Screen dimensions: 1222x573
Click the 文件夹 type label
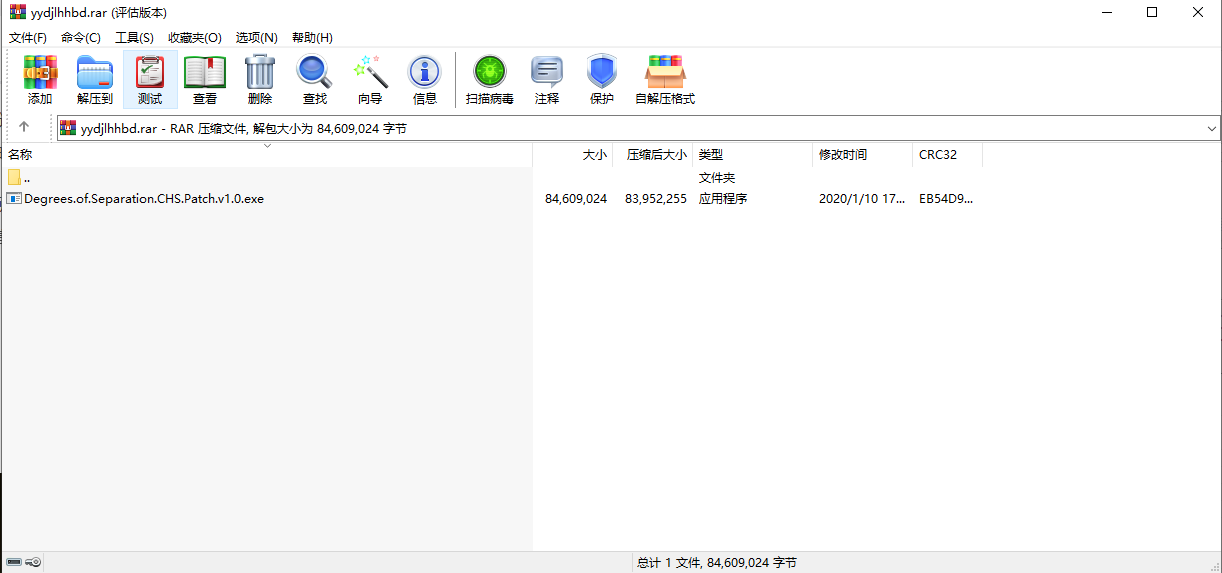click(717, 177)
